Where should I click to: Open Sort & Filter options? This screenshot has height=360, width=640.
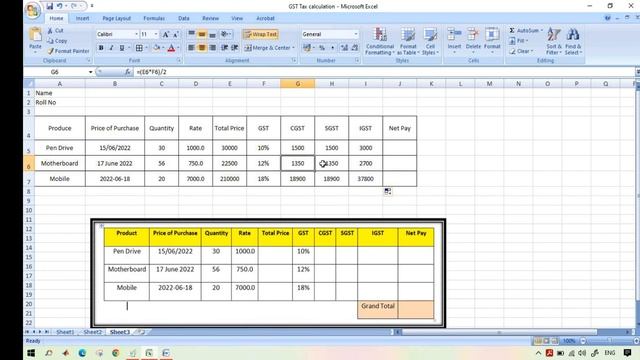click(554, 41)
